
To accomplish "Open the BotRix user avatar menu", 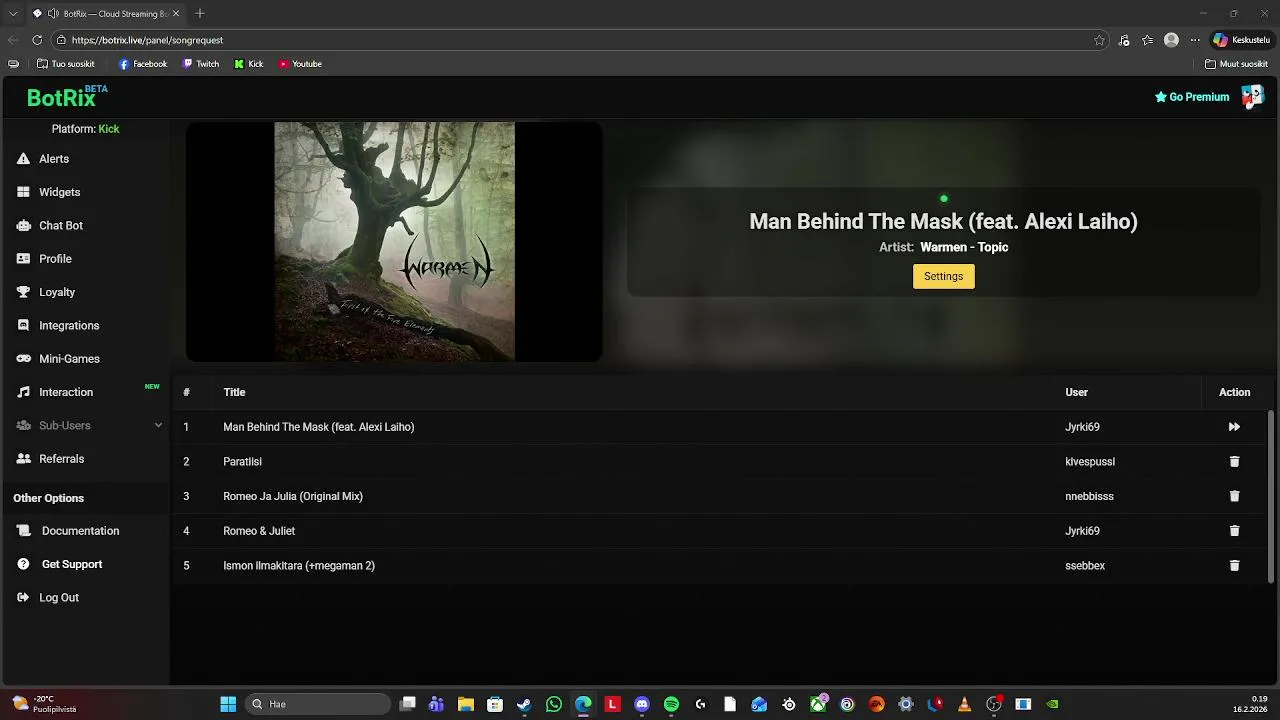I will (x=1252, y=96).
